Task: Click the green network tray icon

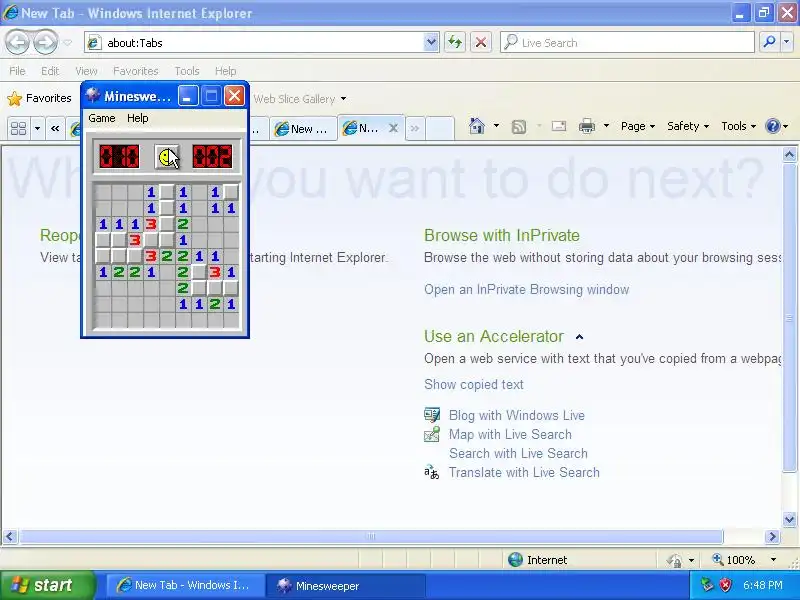Action: [707, 585]
